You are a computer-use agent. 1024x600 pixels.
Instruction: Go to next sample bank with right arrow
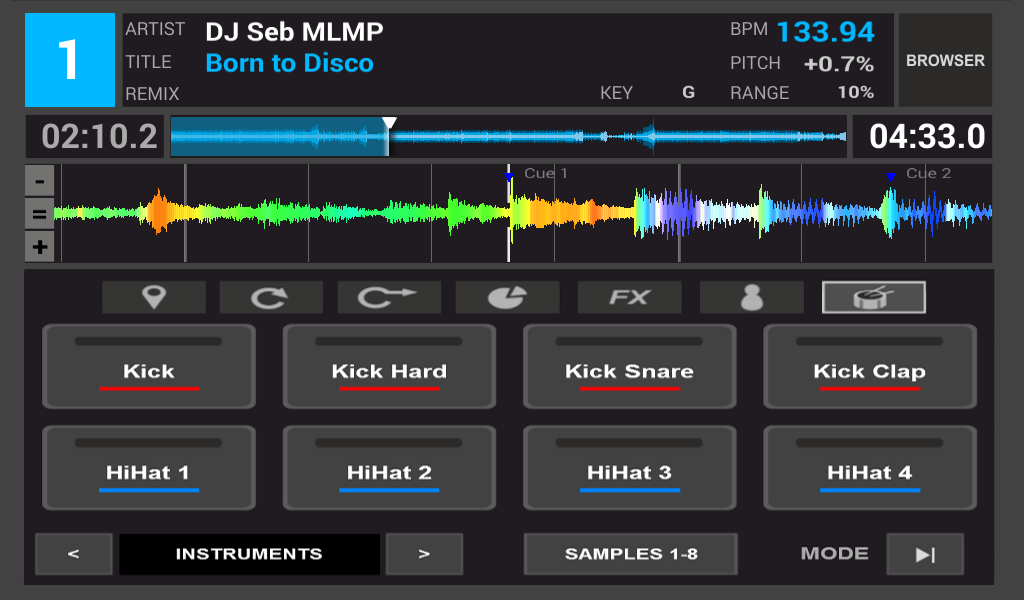[x=424, y=554]
